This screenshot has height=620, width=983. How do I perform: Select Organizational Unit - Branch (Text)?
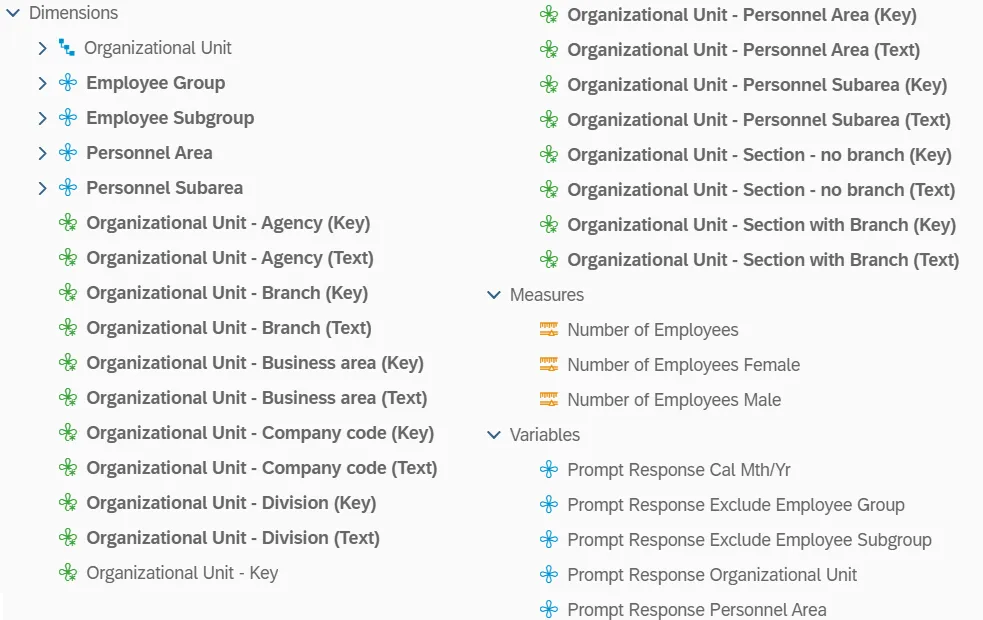point(228,328)
